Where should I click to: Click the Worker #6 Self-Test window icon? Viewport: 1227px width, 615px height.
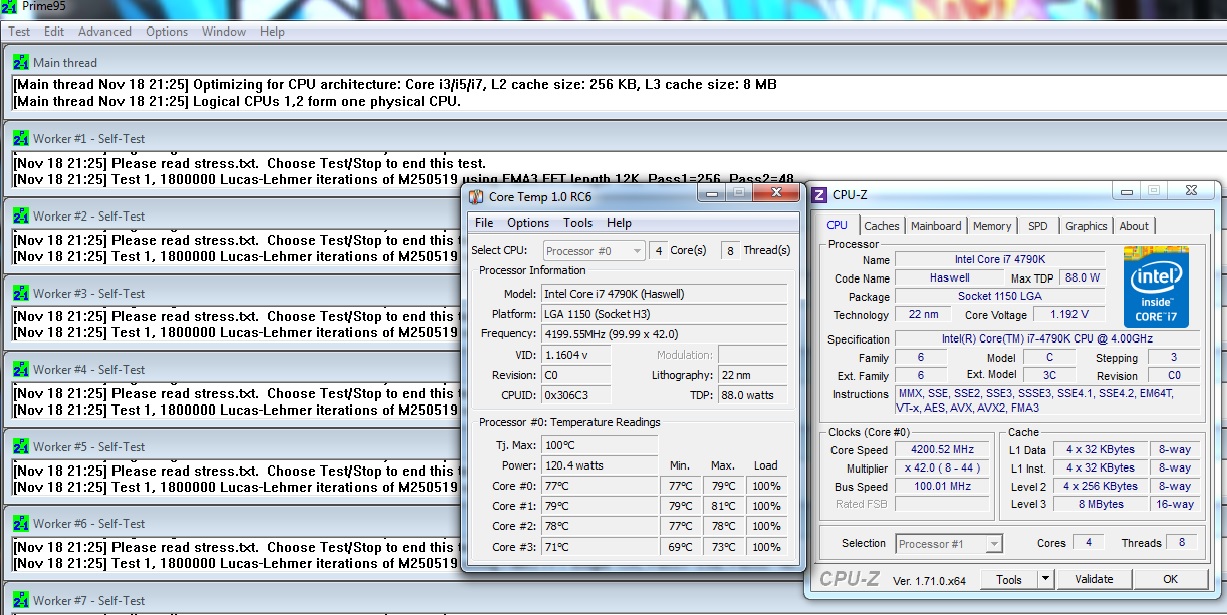click(21, 523)
